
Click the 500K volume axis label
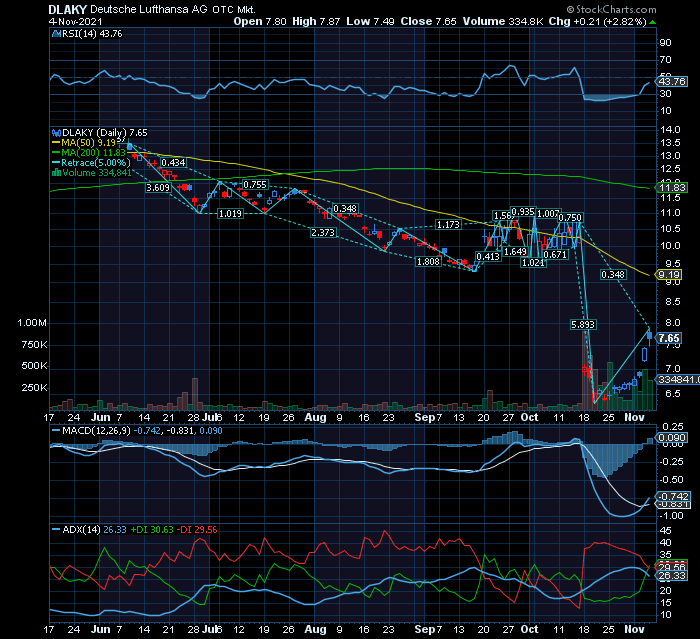click(x=34, y=366)
